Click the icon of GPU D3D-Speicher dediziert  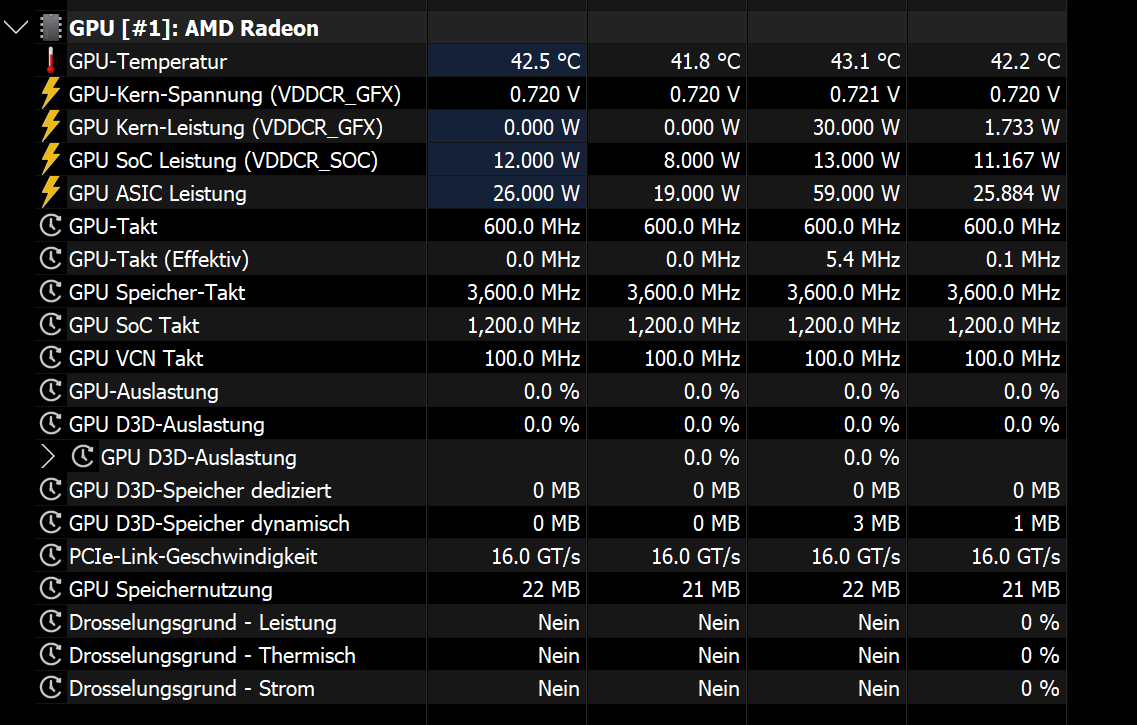click(x=51, y=490)
